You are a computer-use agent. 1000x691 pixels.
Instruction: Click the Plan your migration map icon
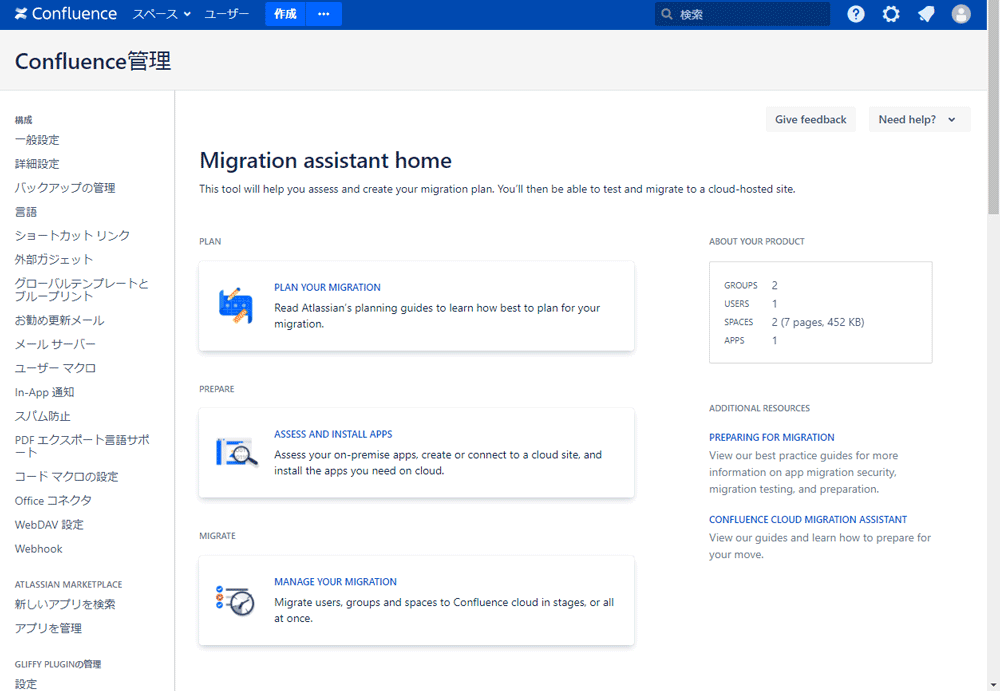coord(235,306)
